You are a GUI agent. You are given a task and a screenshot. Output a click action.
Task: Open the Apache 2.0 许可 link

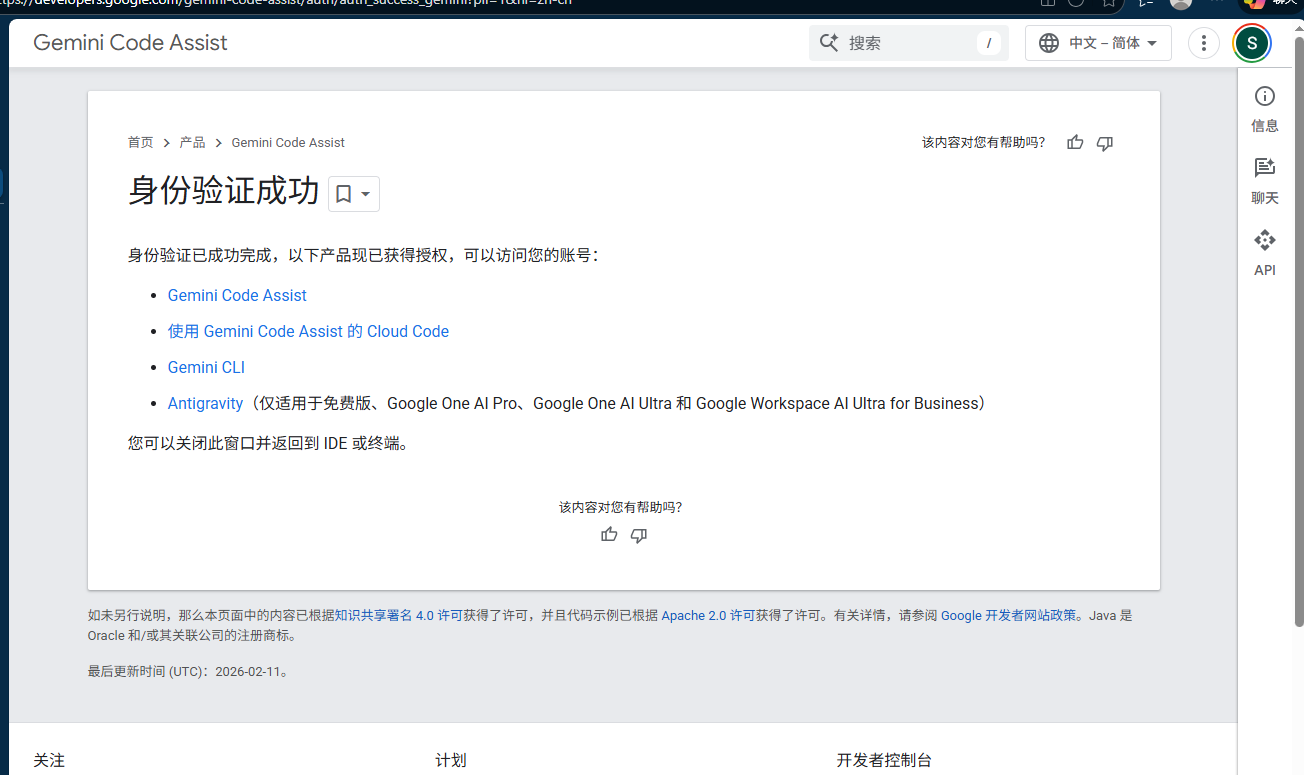(708, 616)
